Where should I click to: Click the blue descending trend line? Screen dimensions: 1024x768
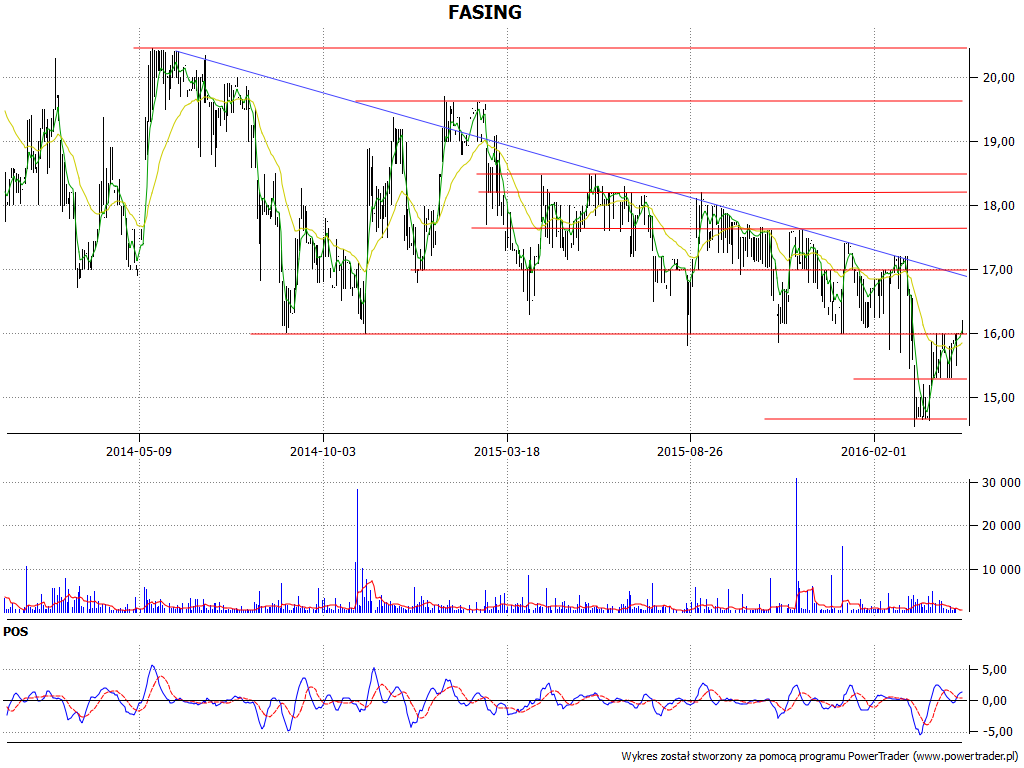click(571, 163)
